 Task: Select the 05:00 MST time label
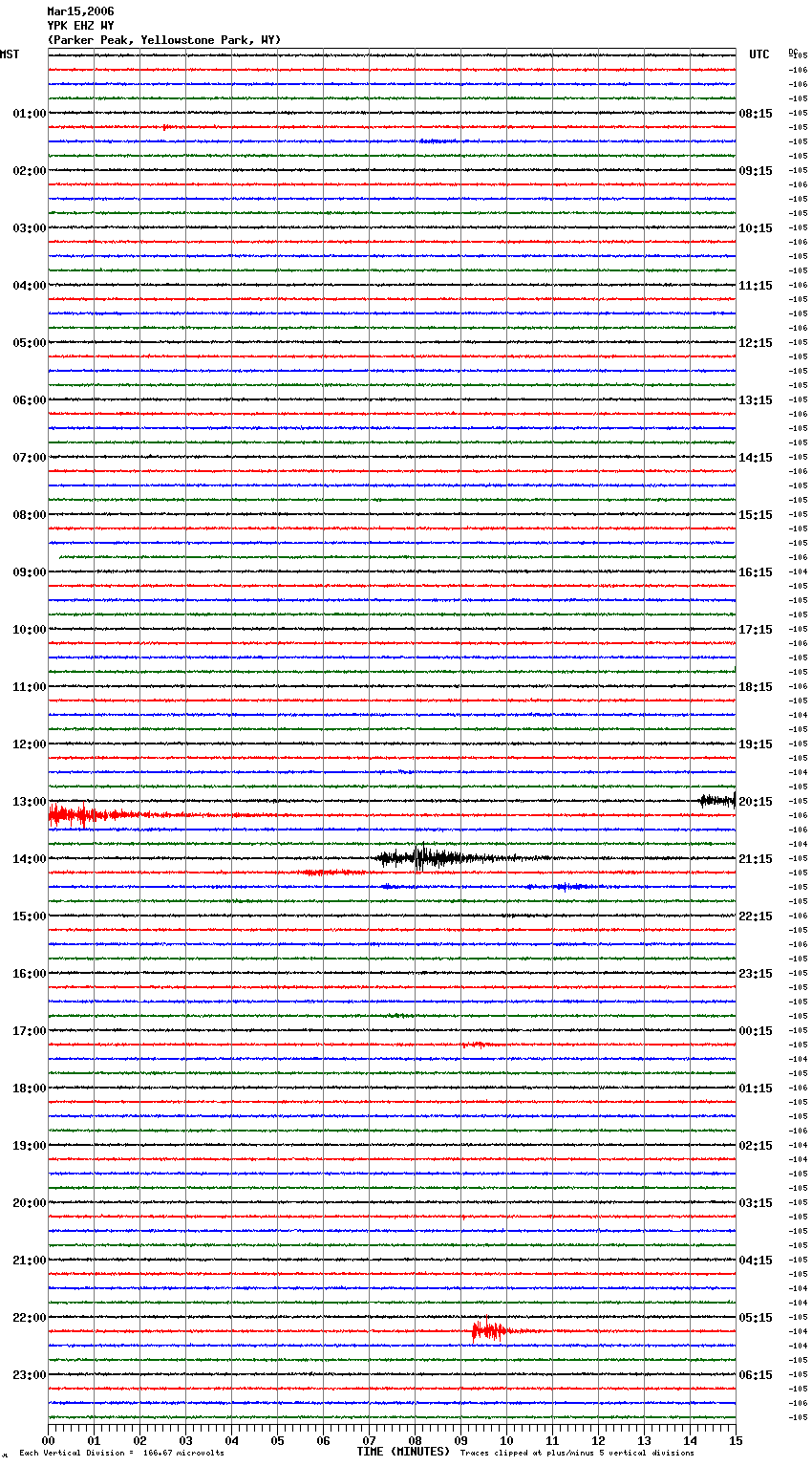pyautogui.click(x=30, y=343)
